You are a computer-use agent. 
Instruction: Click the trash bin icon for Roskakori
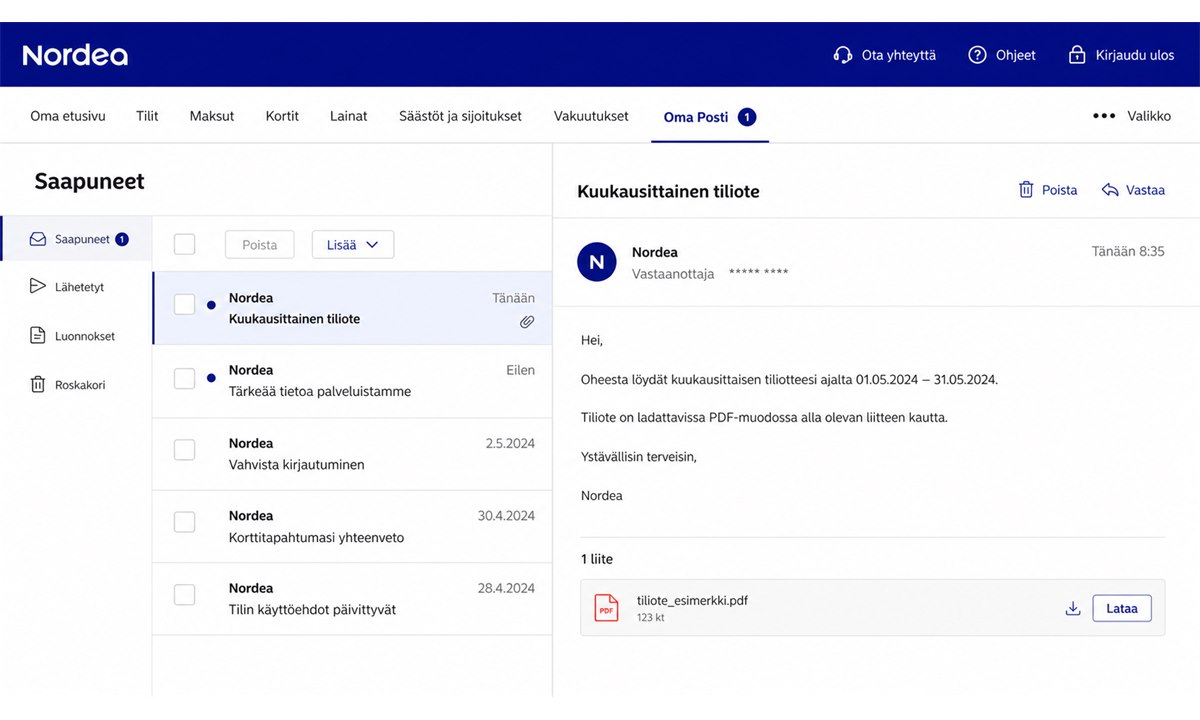pos(38,385)
